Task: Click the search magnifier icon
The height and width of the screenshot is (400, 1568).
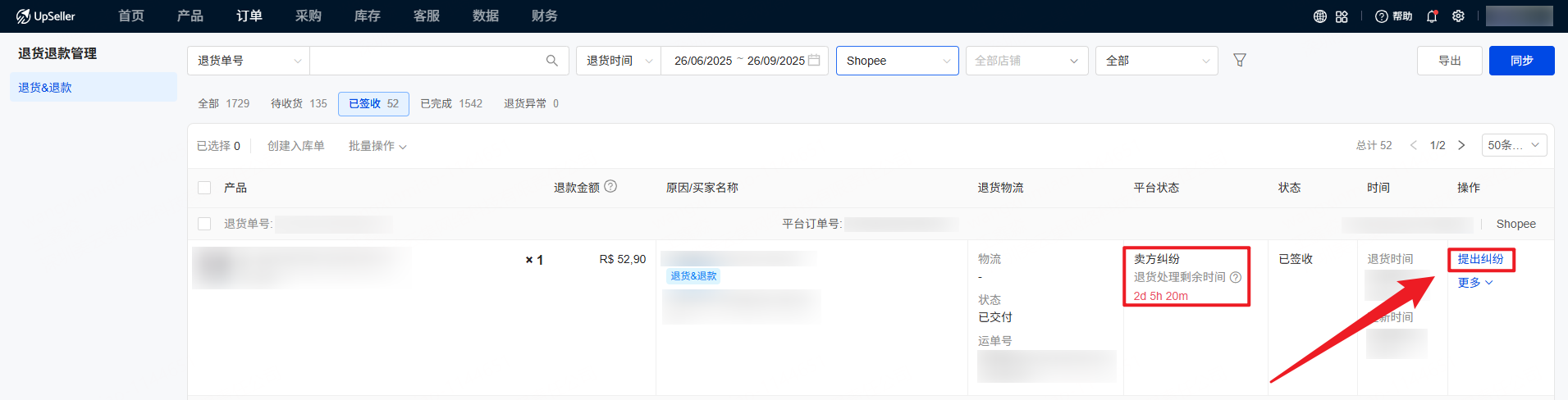Action: pyautogui.click(x=551, y=61)
